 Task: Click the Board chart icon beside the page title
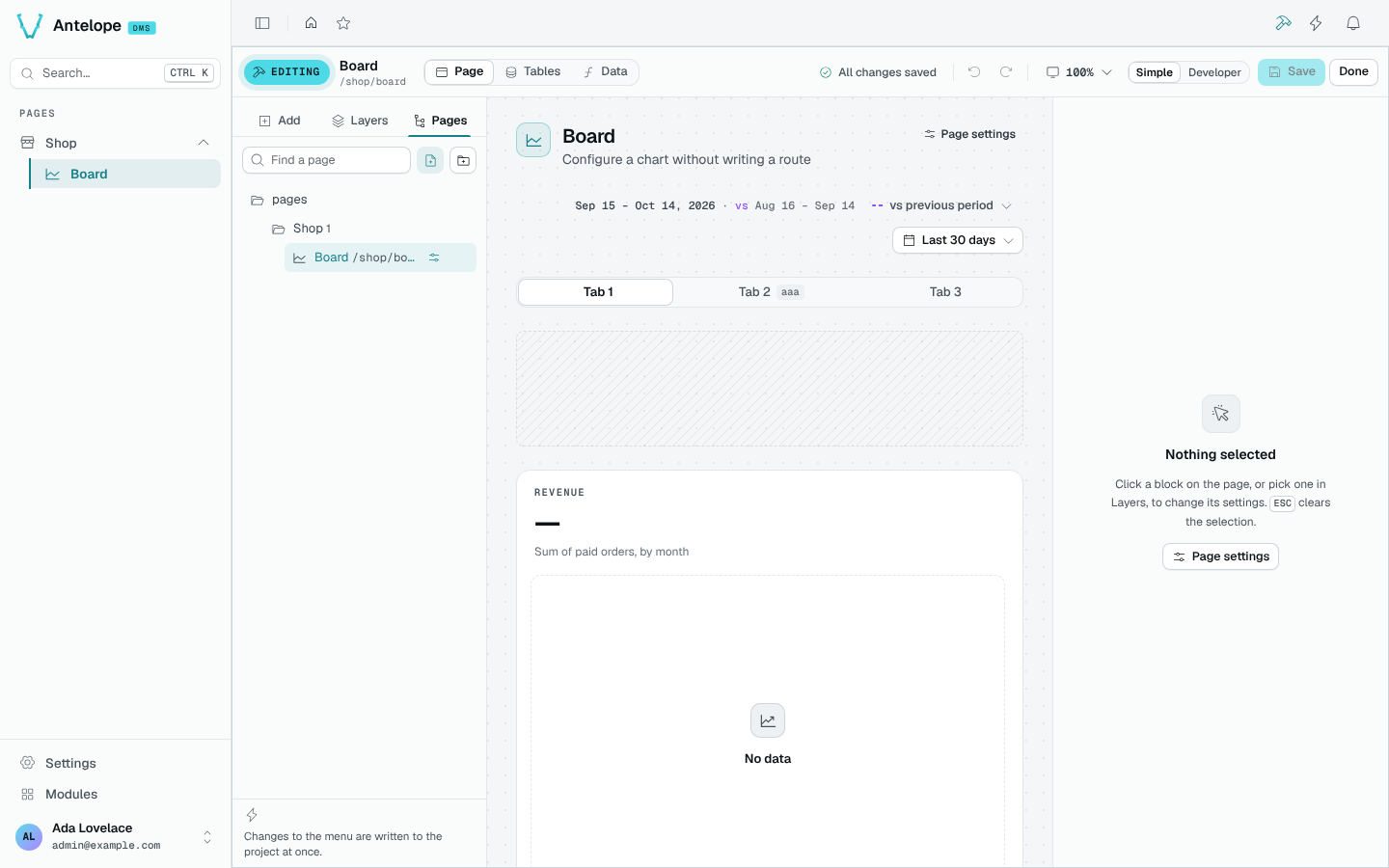coord(533,140)
